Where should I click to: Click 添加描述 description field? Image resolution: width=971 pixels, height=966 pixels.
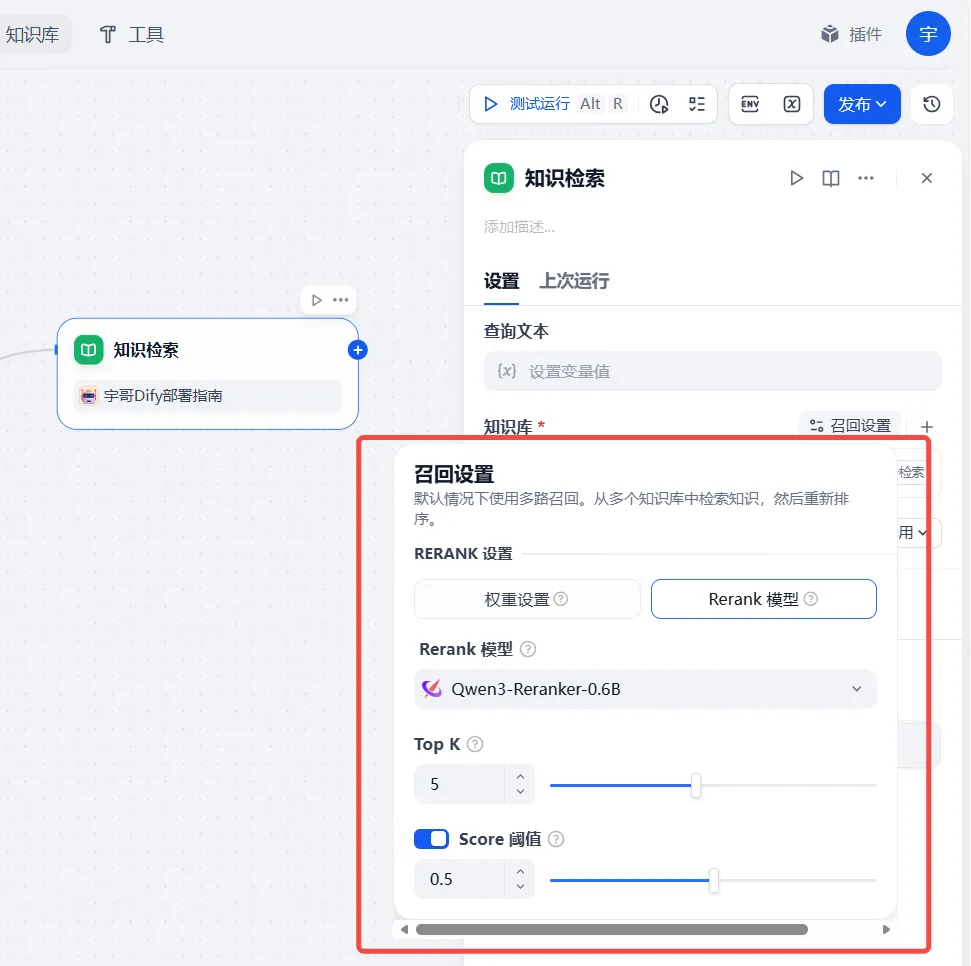tap(519, 227)
